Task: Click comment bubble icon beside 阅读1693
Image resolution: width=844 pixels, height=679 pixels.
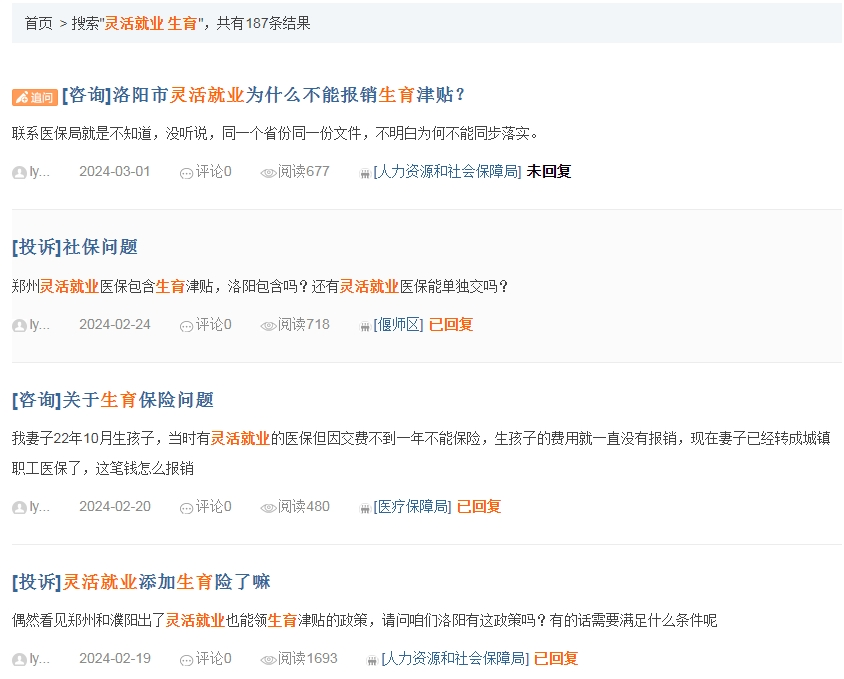Action: coord(186,660)
